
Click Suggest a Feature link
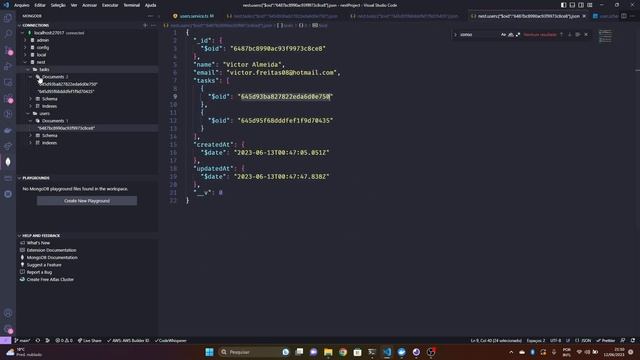coord(44,265)
